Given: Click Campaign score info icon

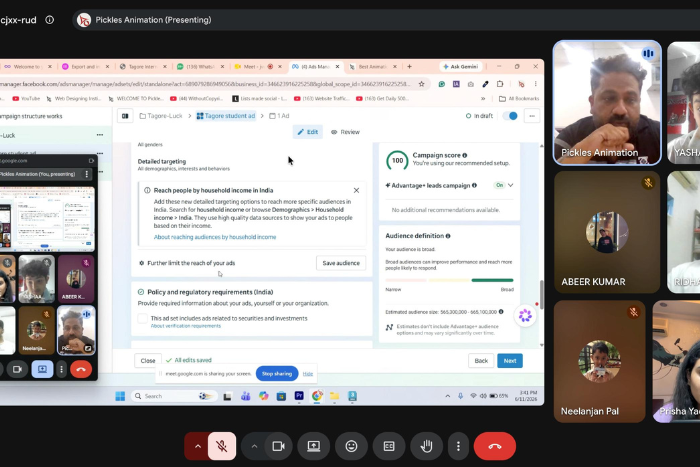Looking at the screenshot, I should point(465,155).
